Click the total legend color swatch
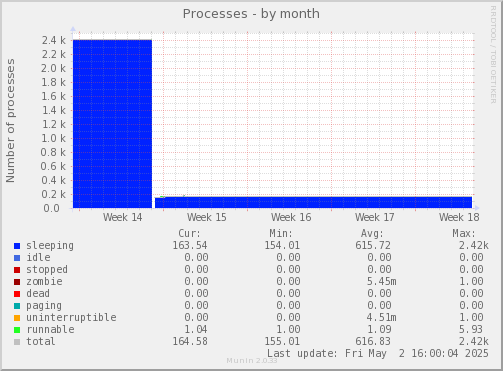Image resolution: width=503 pixels, height=371 pixels. pyautogui.click(x=17, y=342)
